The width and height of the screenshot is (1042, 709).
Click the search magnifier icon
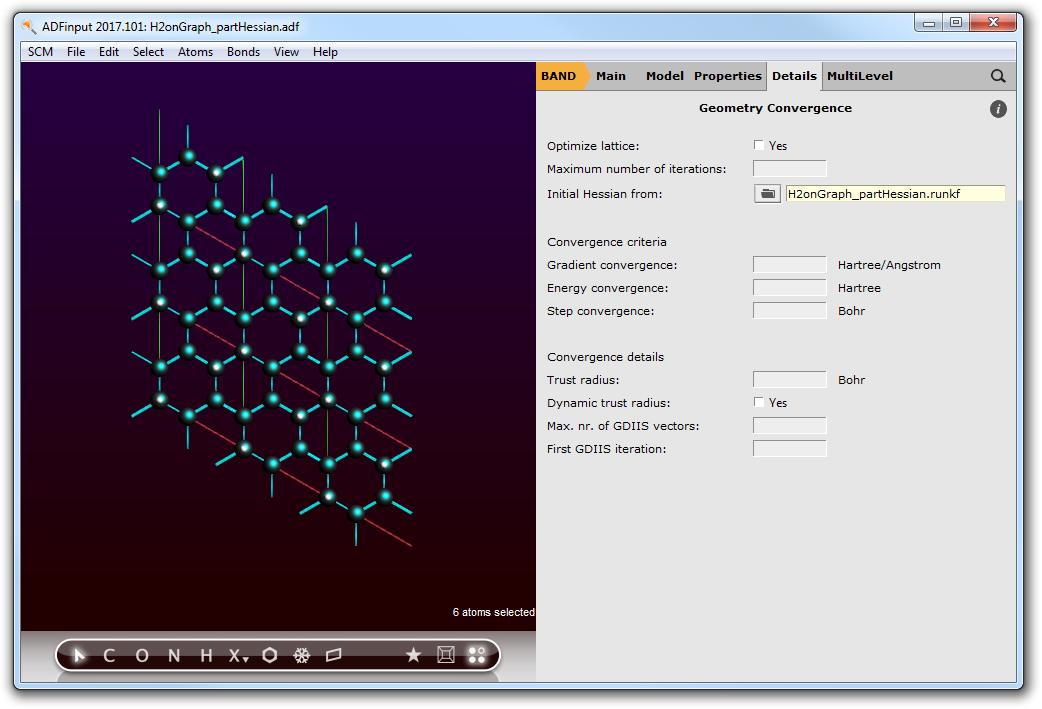tap(997, 76)
